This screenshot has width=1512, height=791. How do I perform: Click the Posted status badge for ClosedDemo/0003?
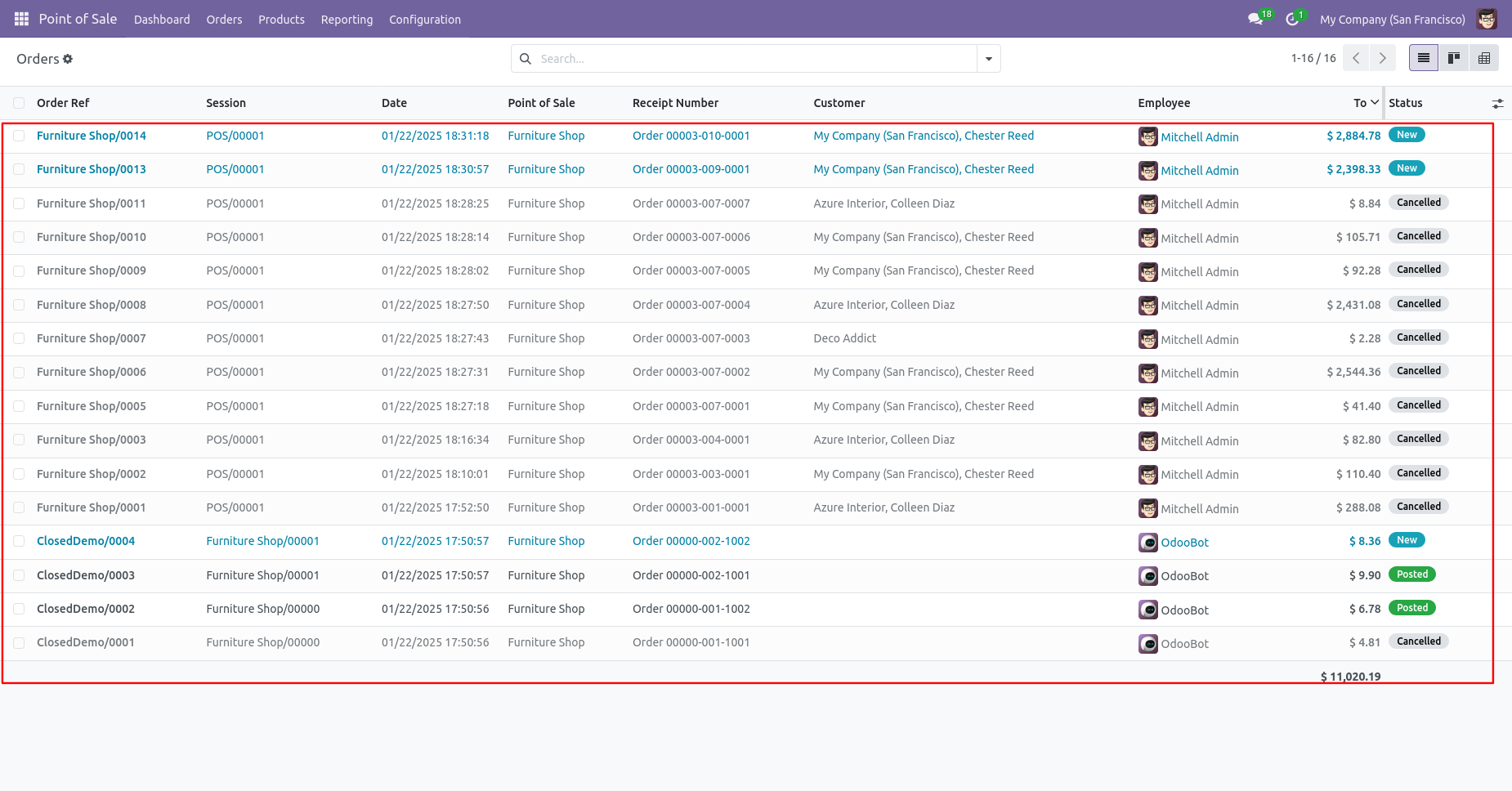click(x=1411, y=574)
